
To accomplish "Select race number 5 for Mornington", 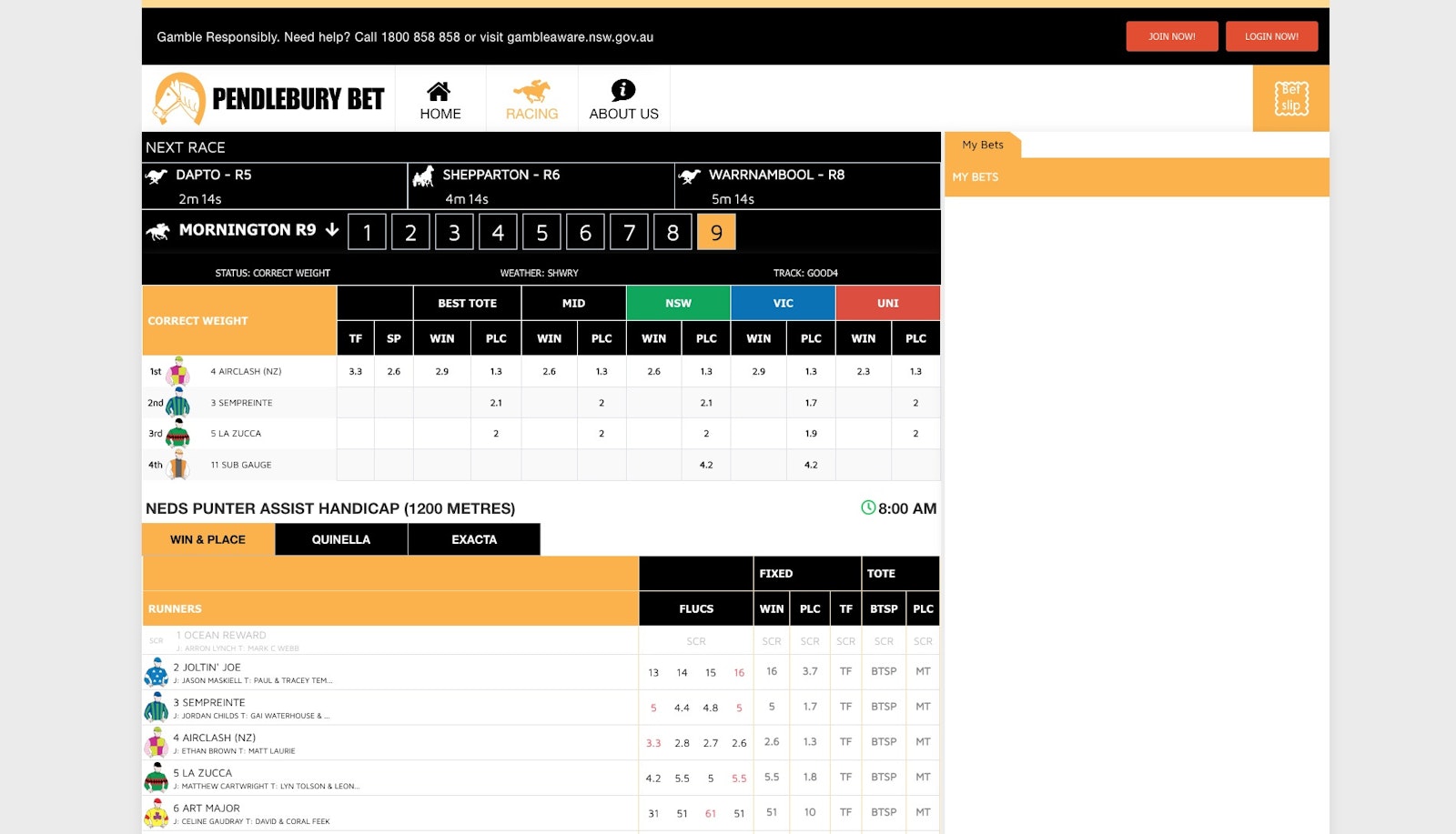I will click(x=541, y=231).
